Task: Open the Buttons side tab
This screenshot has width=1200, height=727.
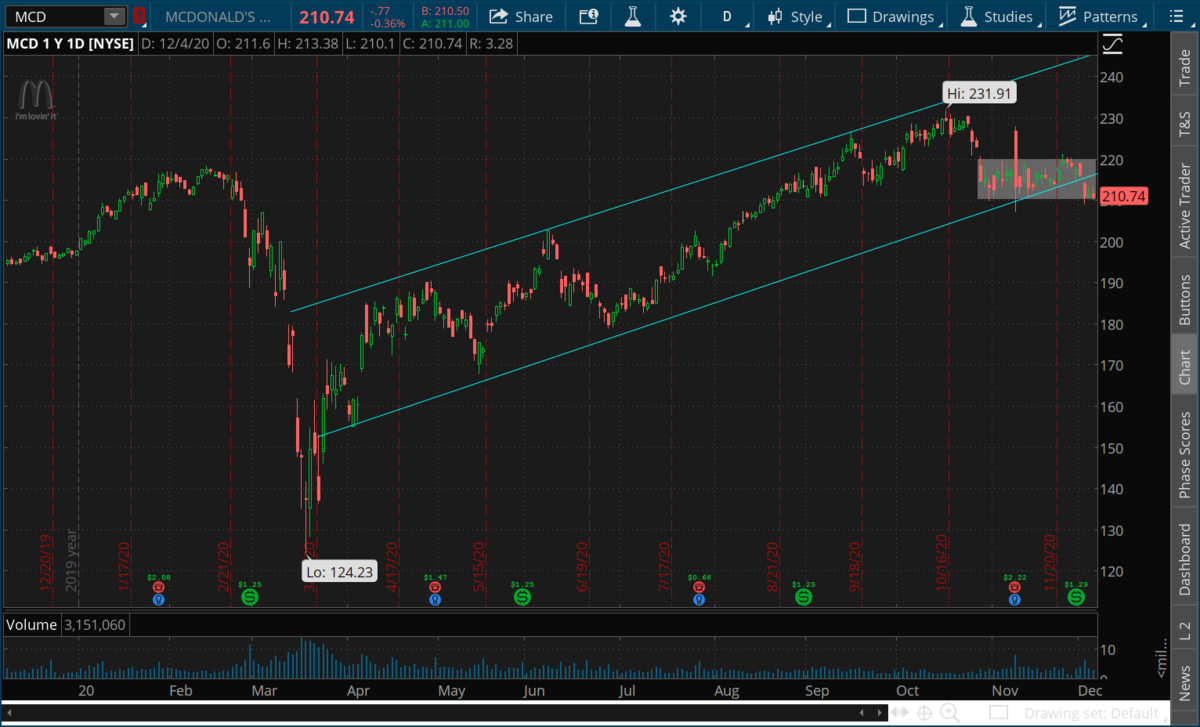Action: coord(1185,295)
